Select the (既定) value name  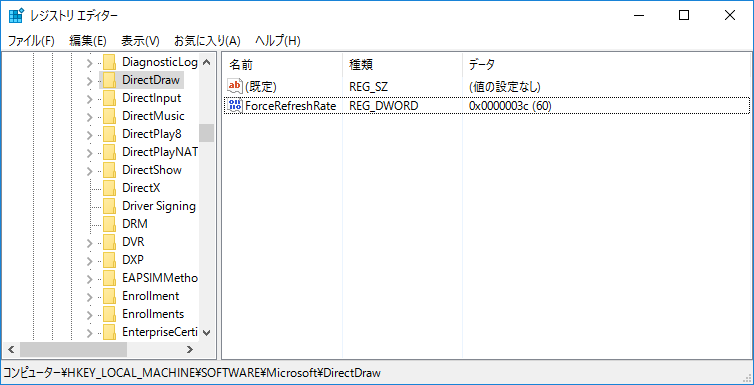coord(261,87)
